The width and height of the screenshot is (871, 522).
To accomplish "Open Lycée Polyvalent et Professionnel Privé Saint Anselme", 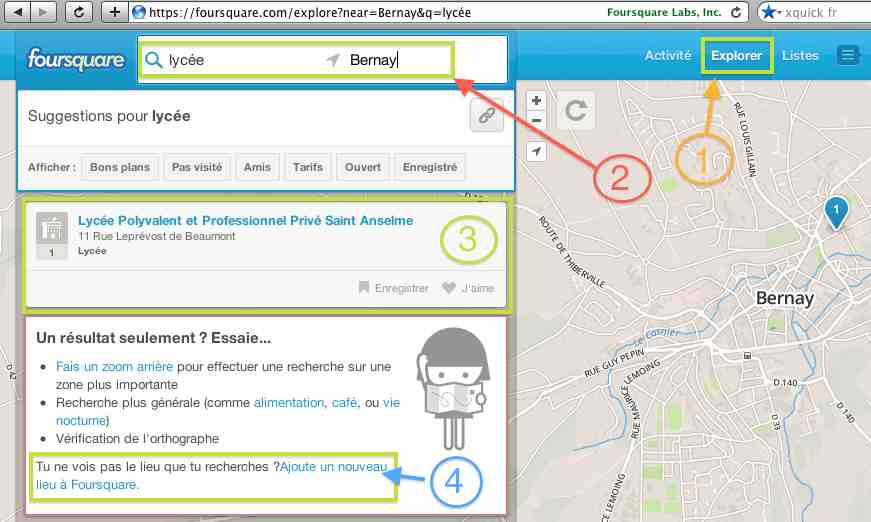I will (x=246, y=220).
